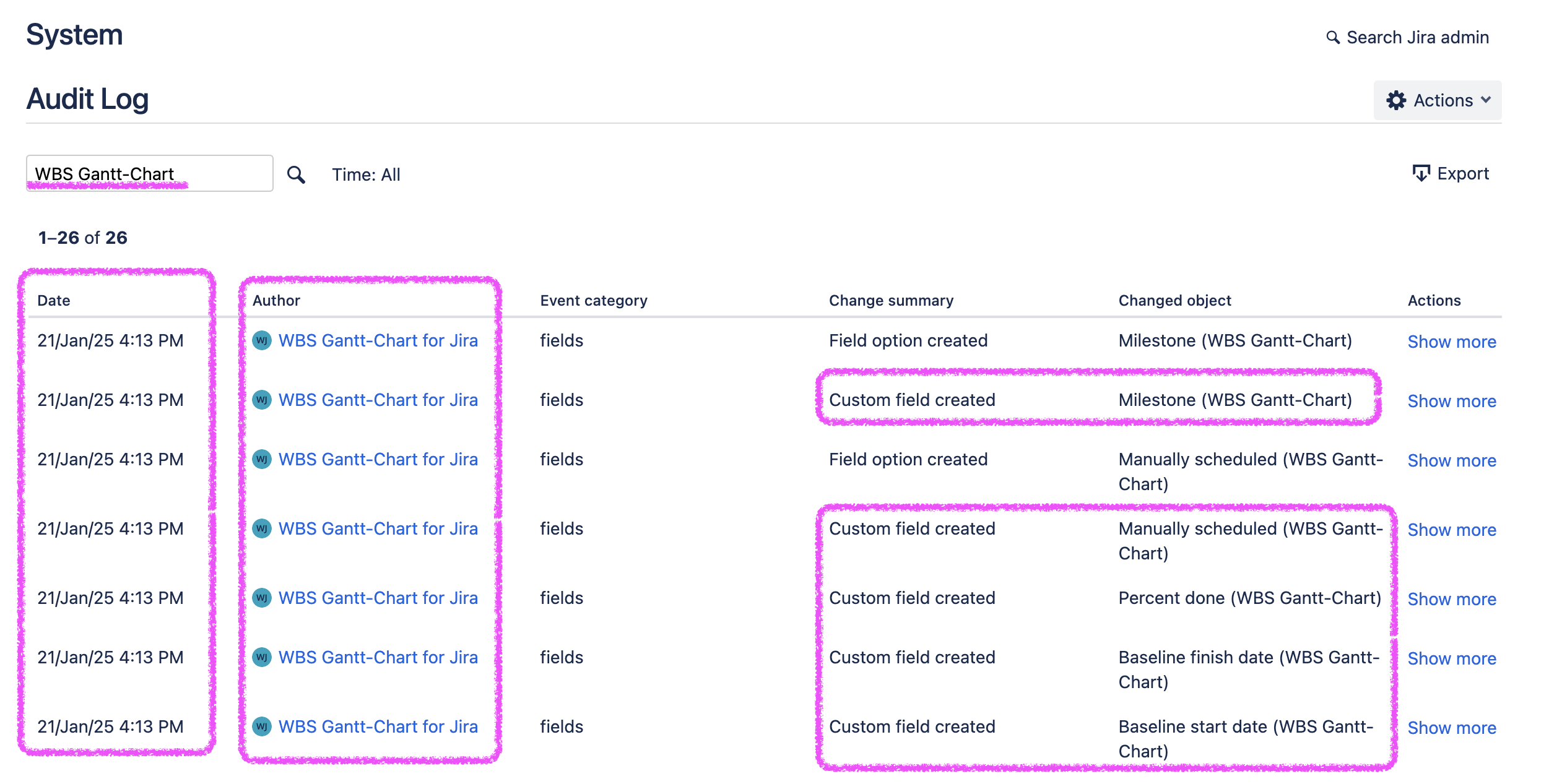Click the magnifier icon beside the filter box

point(296,174)
